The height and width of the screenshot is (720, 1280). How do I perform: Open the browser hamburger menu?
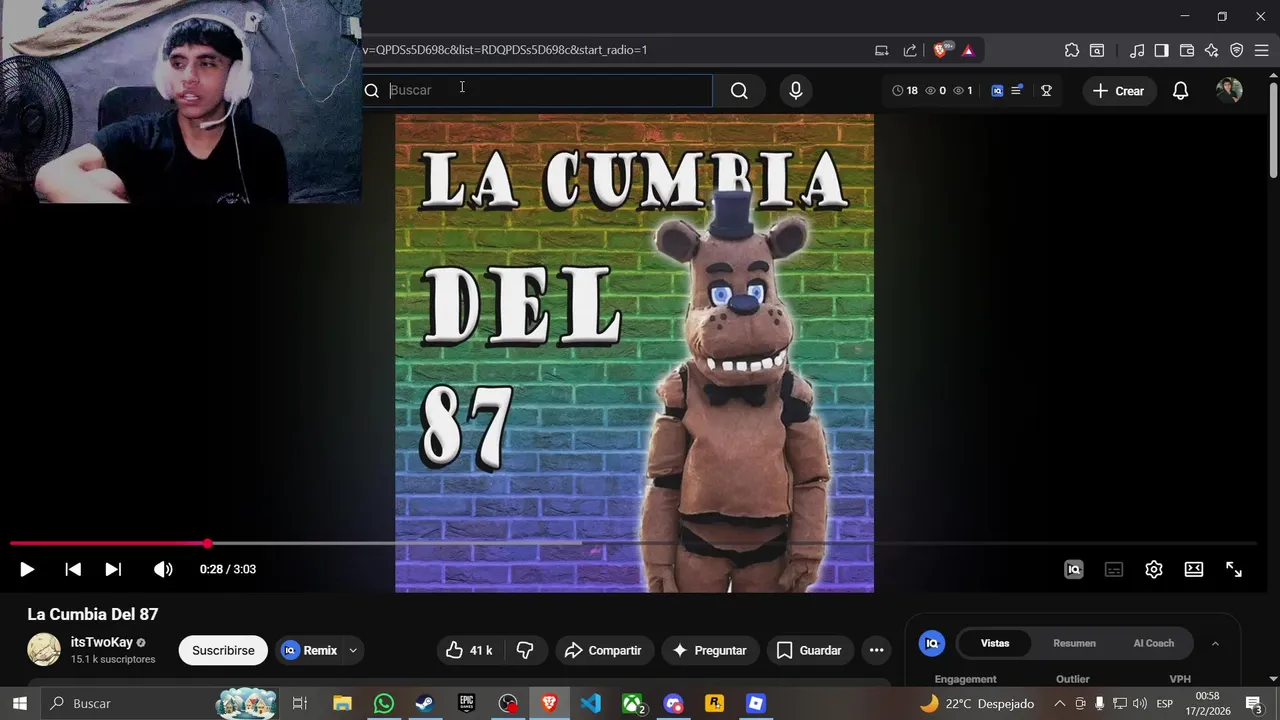1262,50
